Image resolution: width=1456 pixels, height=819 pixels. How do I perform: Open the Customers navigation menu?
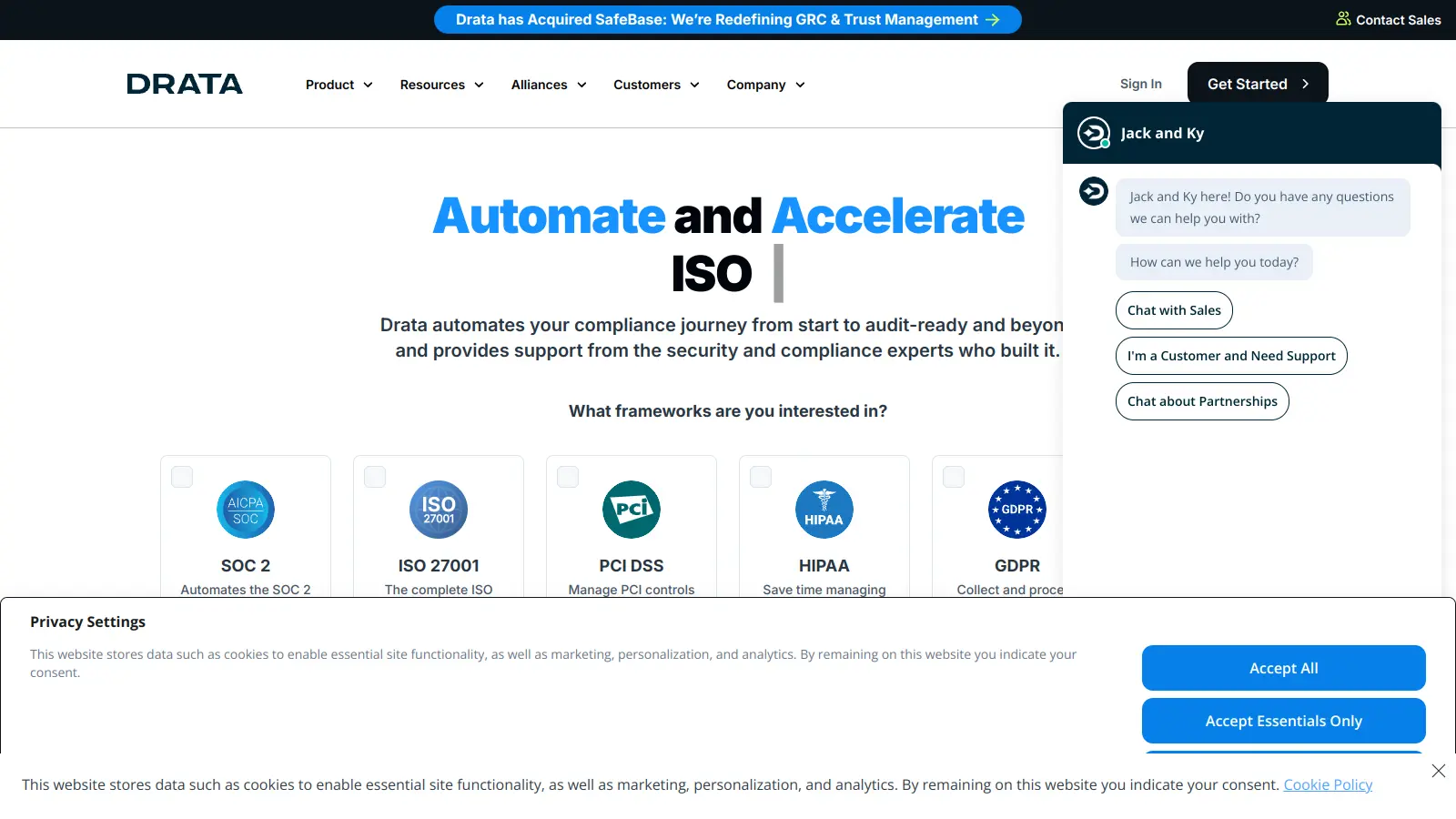[656, 85]
